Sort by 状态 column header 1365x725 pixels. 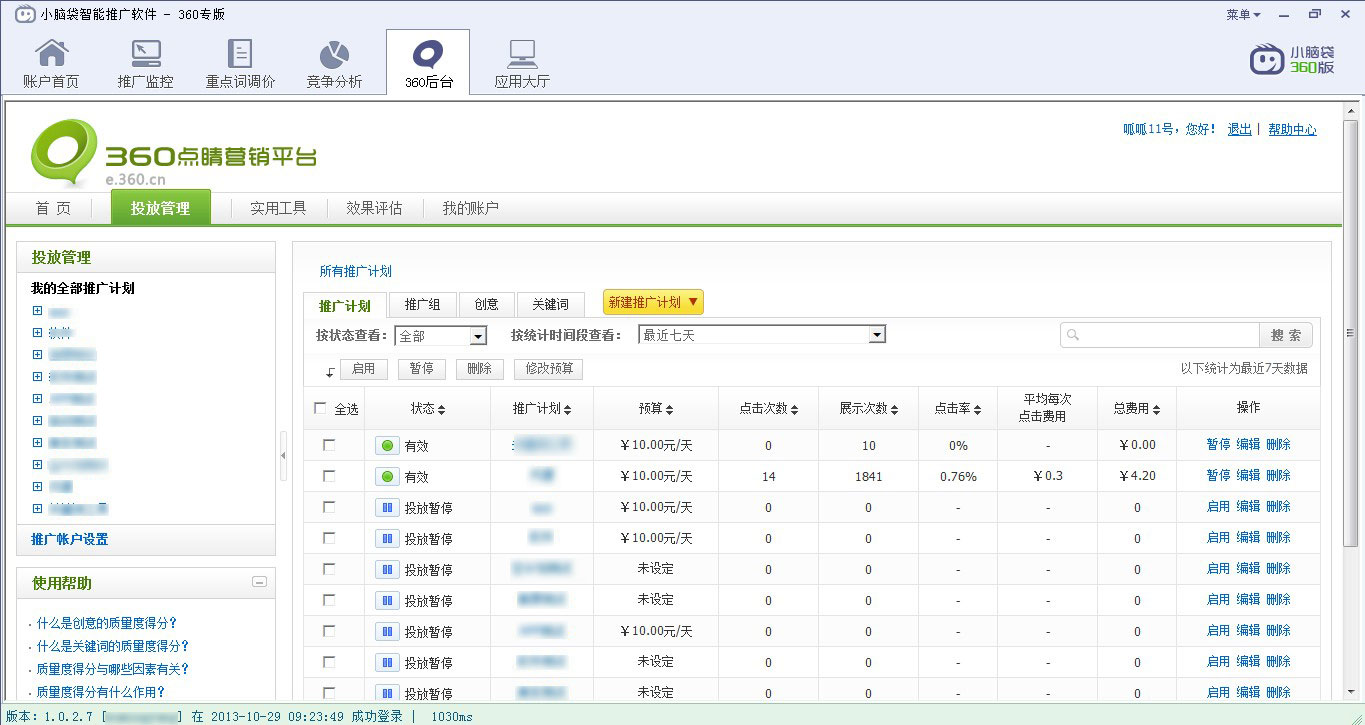[x=428, y=409]
